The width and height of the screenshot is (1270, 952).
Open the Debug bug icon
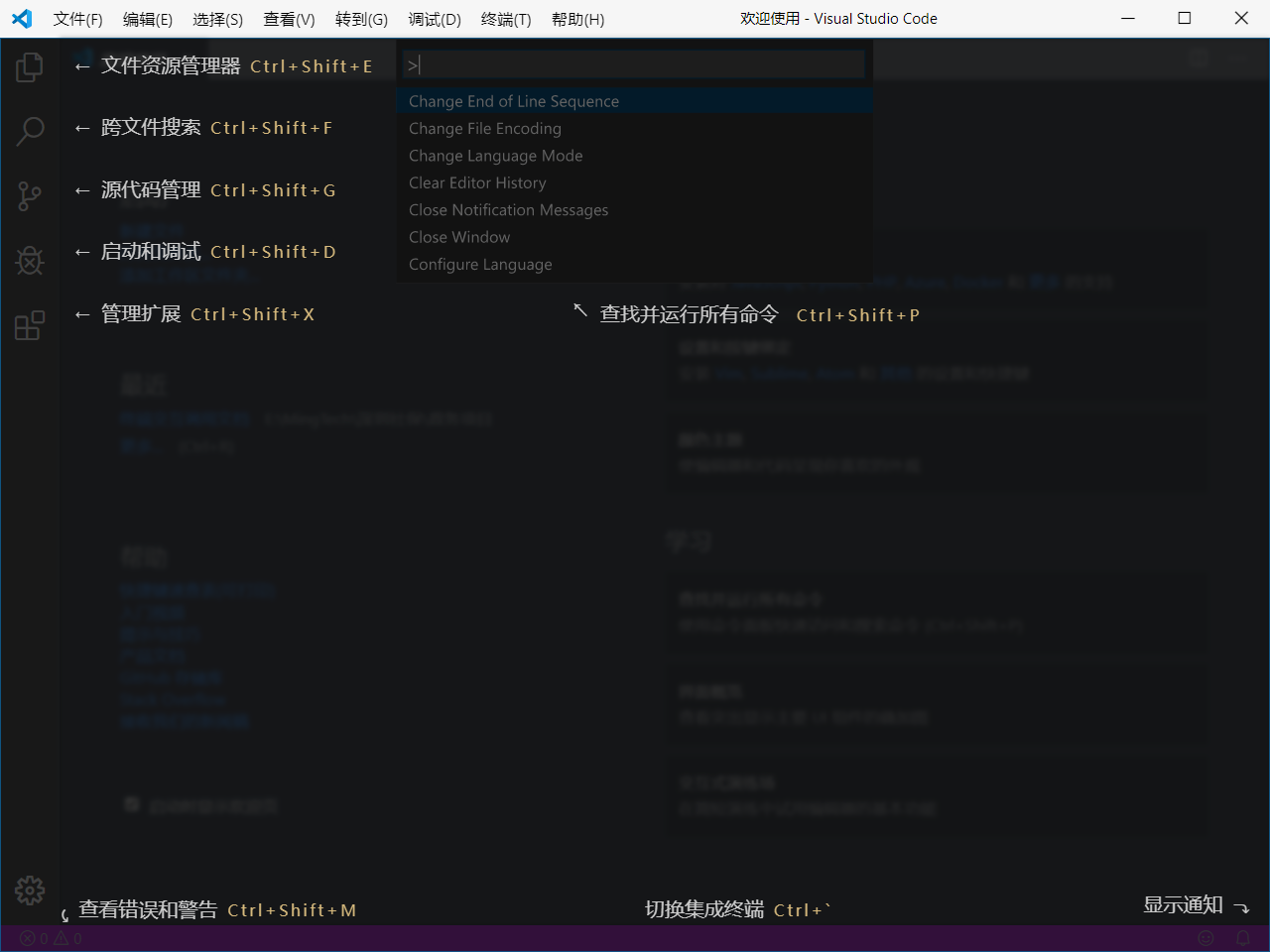[30, 261]
